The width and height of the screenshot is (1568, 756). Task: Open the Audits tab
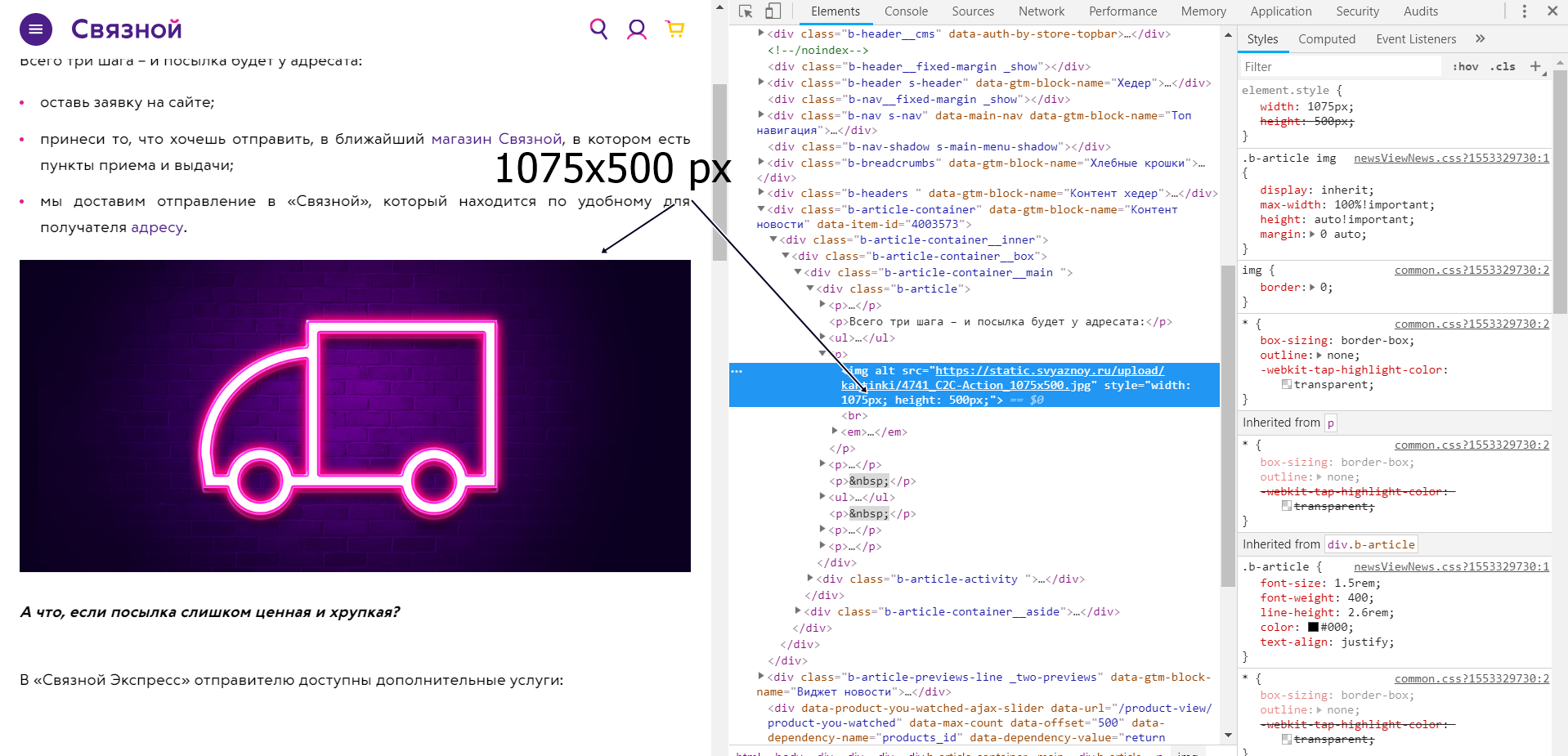click(x=1421, y=11)
